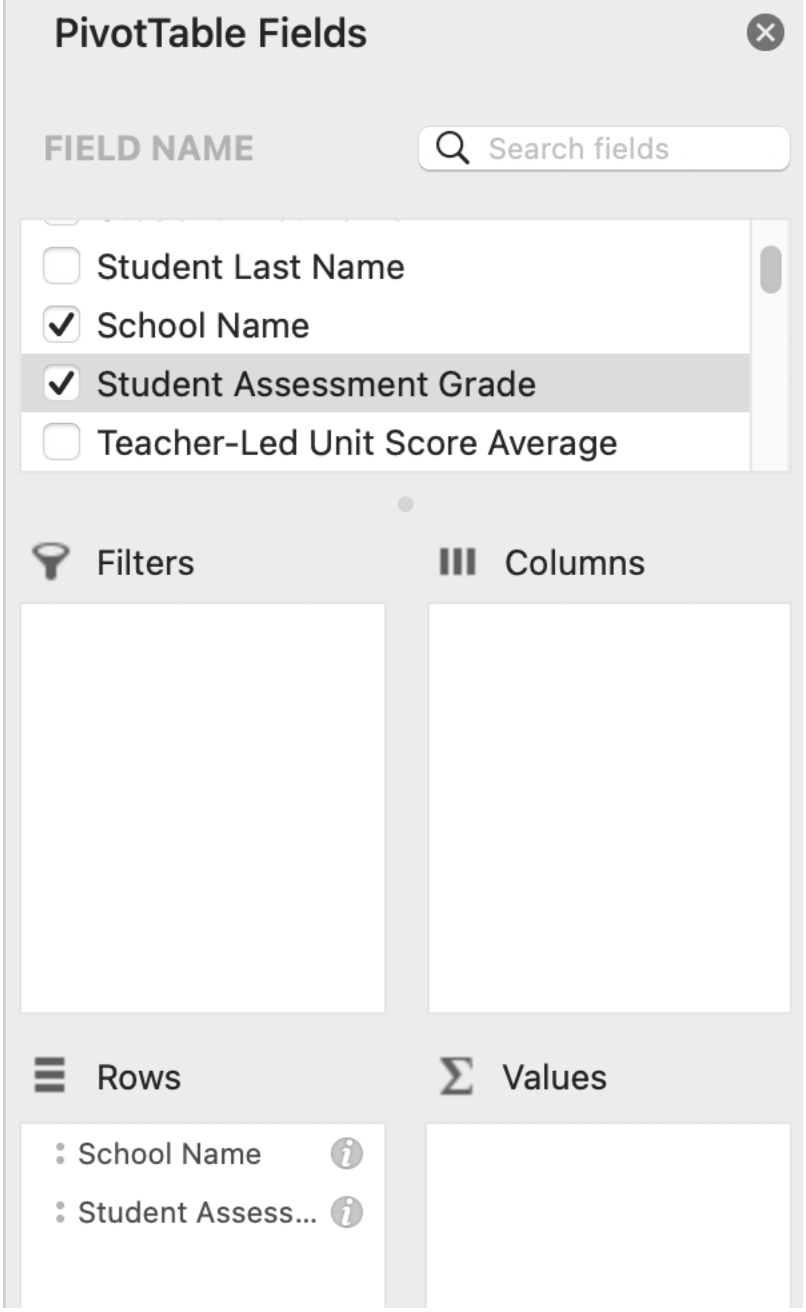Click the Values sigma icon
This screenshot has width=806, height=1312.
pos(456,1077)
